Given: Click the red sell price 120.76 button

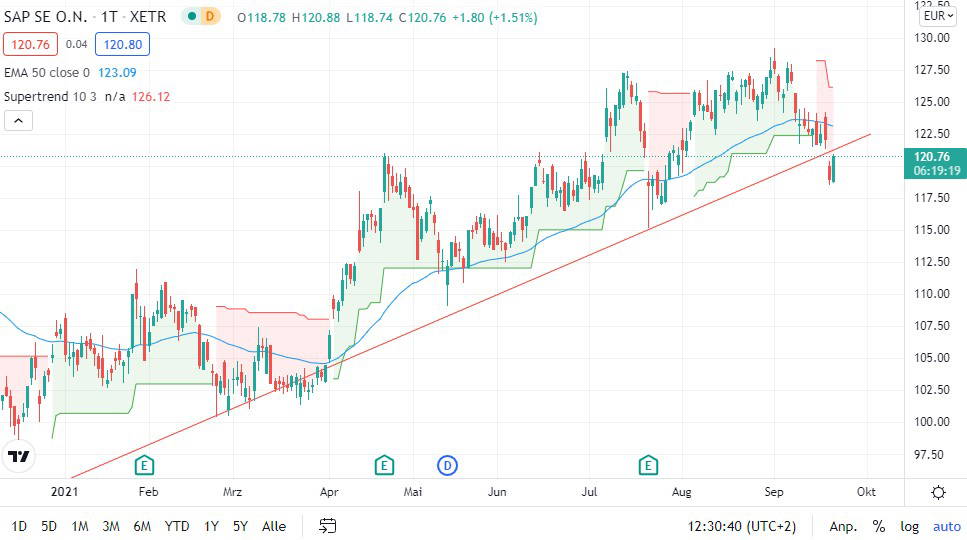Looking at the screenshot, I should [x=30, y=44].
